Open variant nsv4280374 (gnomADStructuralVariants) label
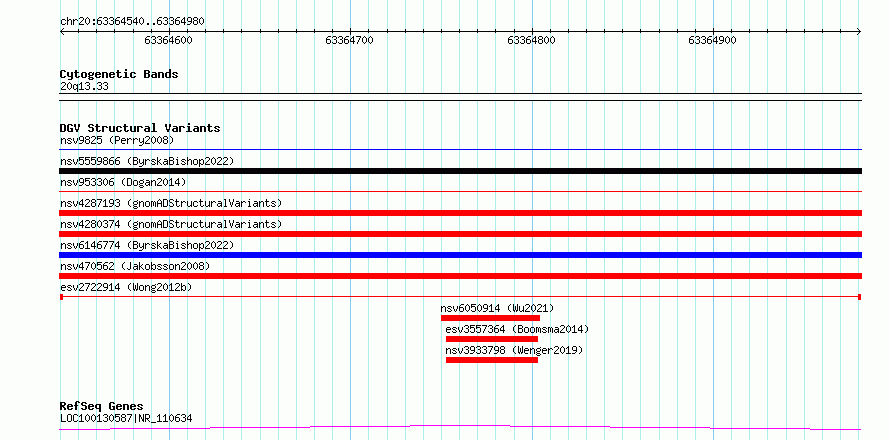890x440 pixels. click(171, 224)
